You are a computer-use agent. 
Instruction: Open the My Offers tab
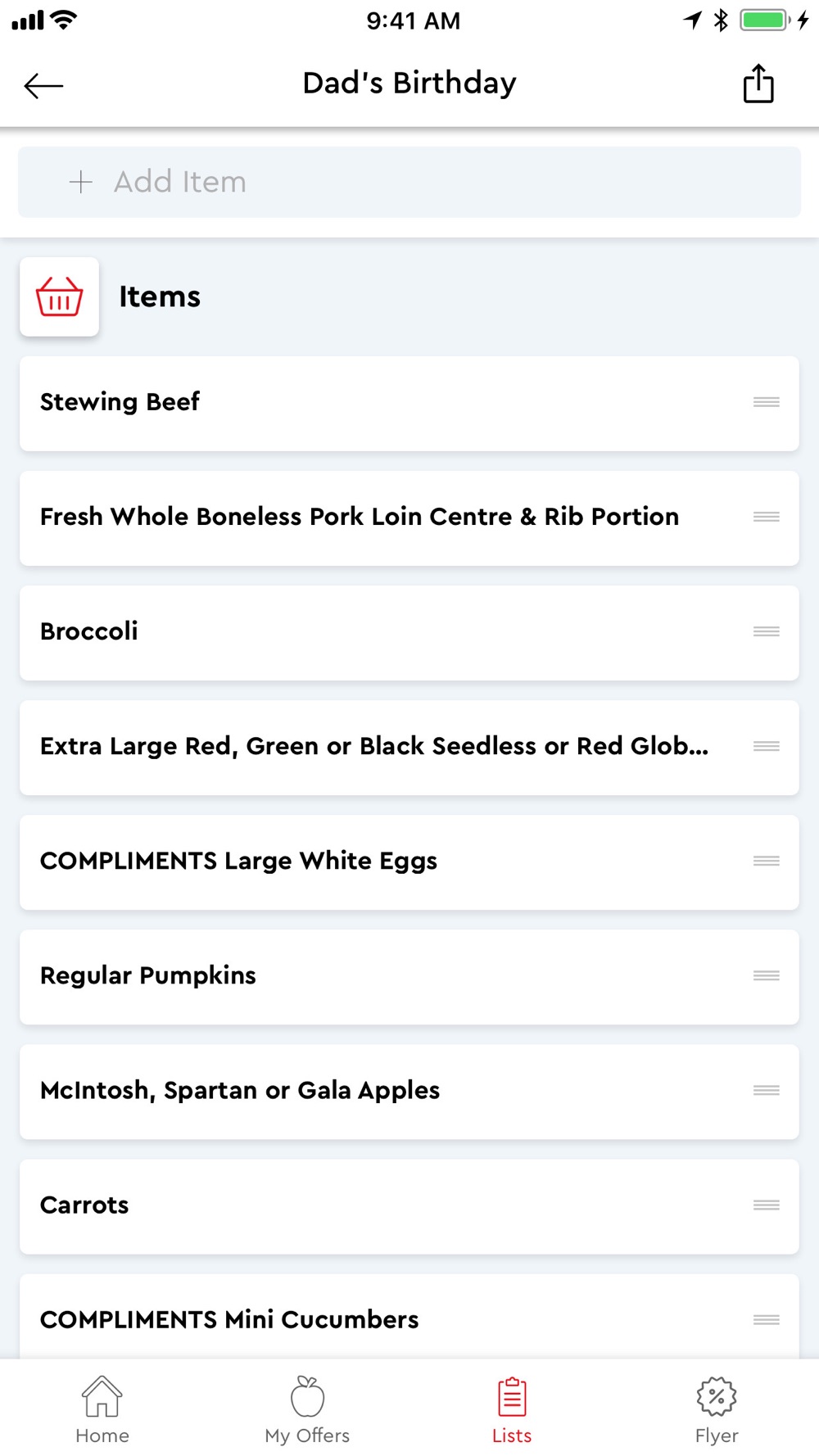(307, 1409)
